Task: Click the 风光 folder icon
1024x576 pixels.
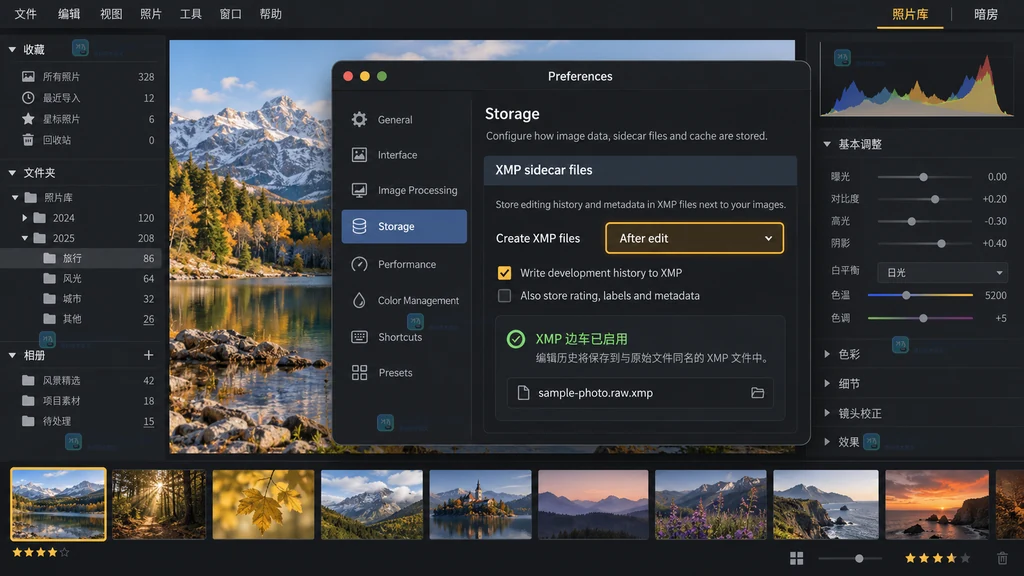Action: click(49, 278)
